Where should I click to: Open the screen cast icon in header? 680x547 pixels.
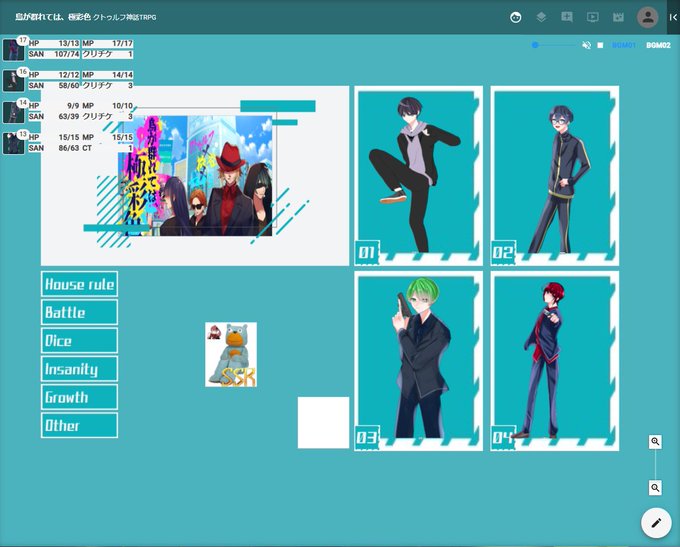(592, 17)
